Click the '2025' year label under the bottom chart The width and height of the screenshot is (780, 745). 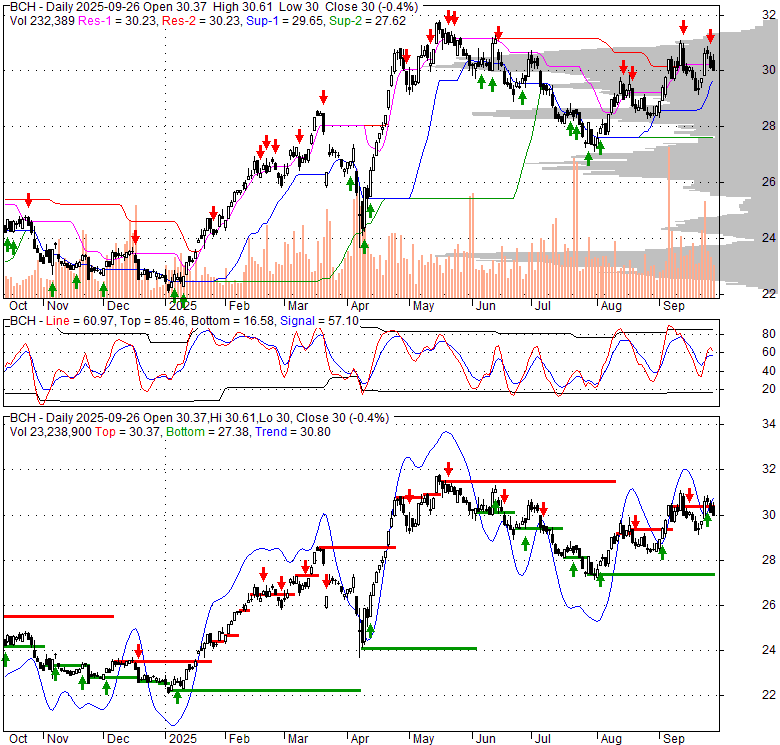tap(183, 739)
